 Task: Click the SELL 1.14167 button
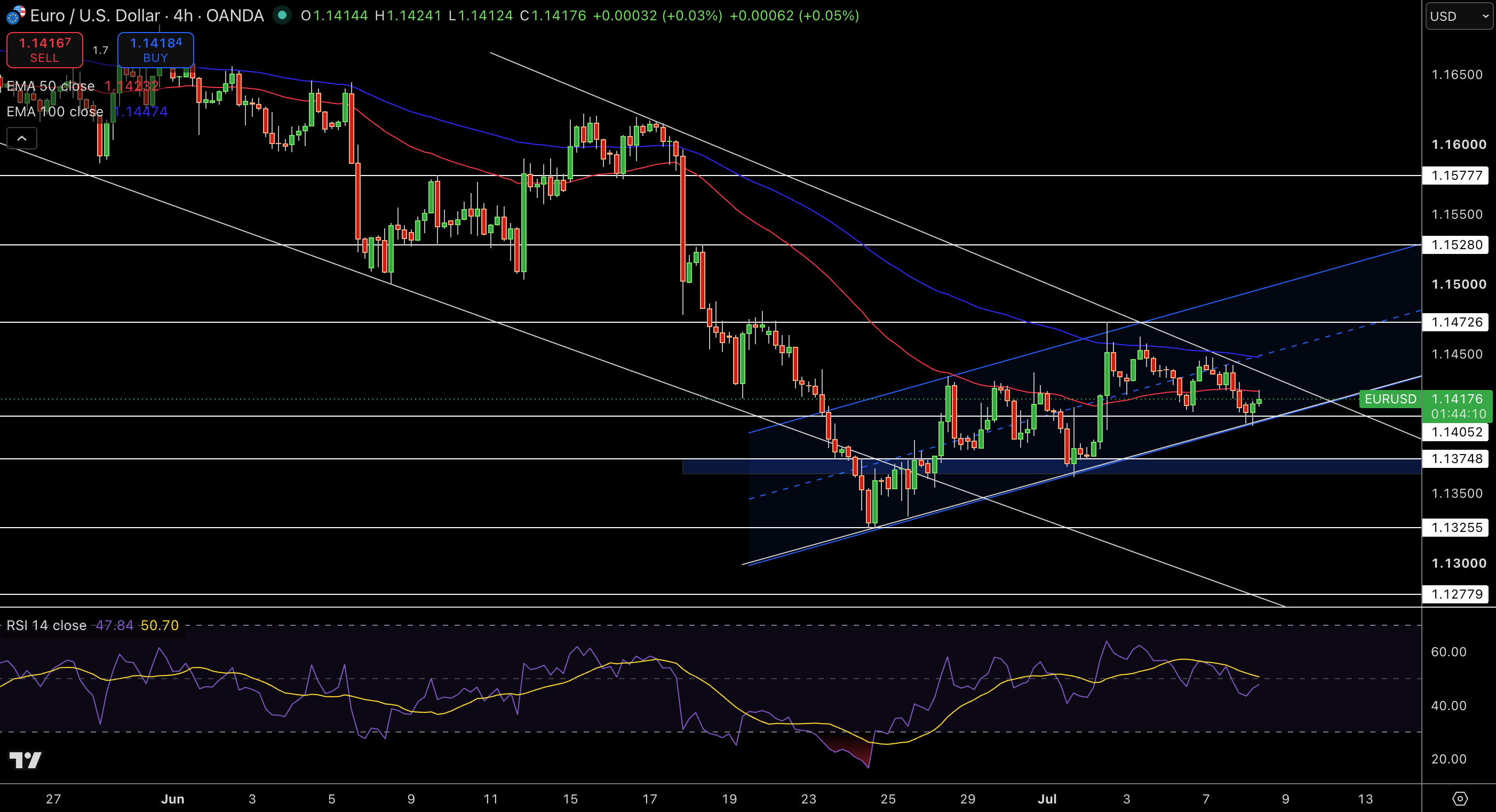tap(45, 50)
